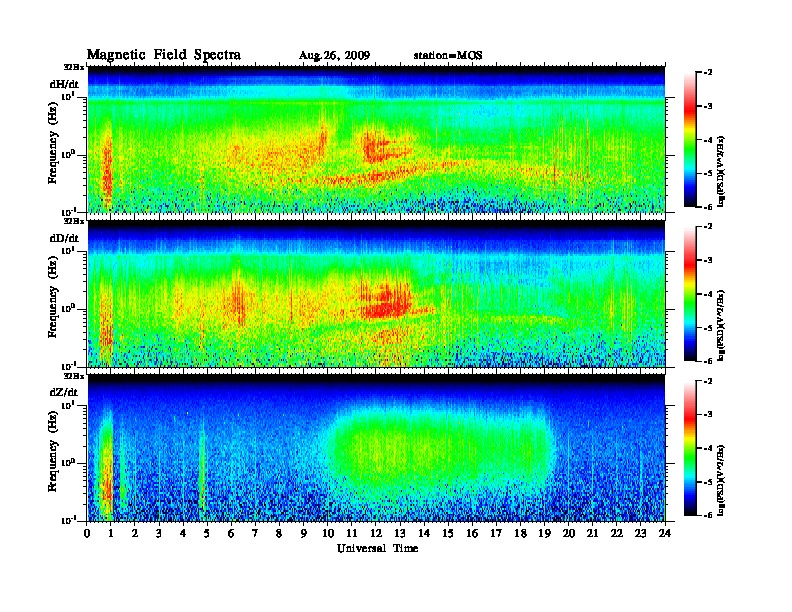Click hour "23" on the time axis

pyautogui.click(x=641, y=534)
